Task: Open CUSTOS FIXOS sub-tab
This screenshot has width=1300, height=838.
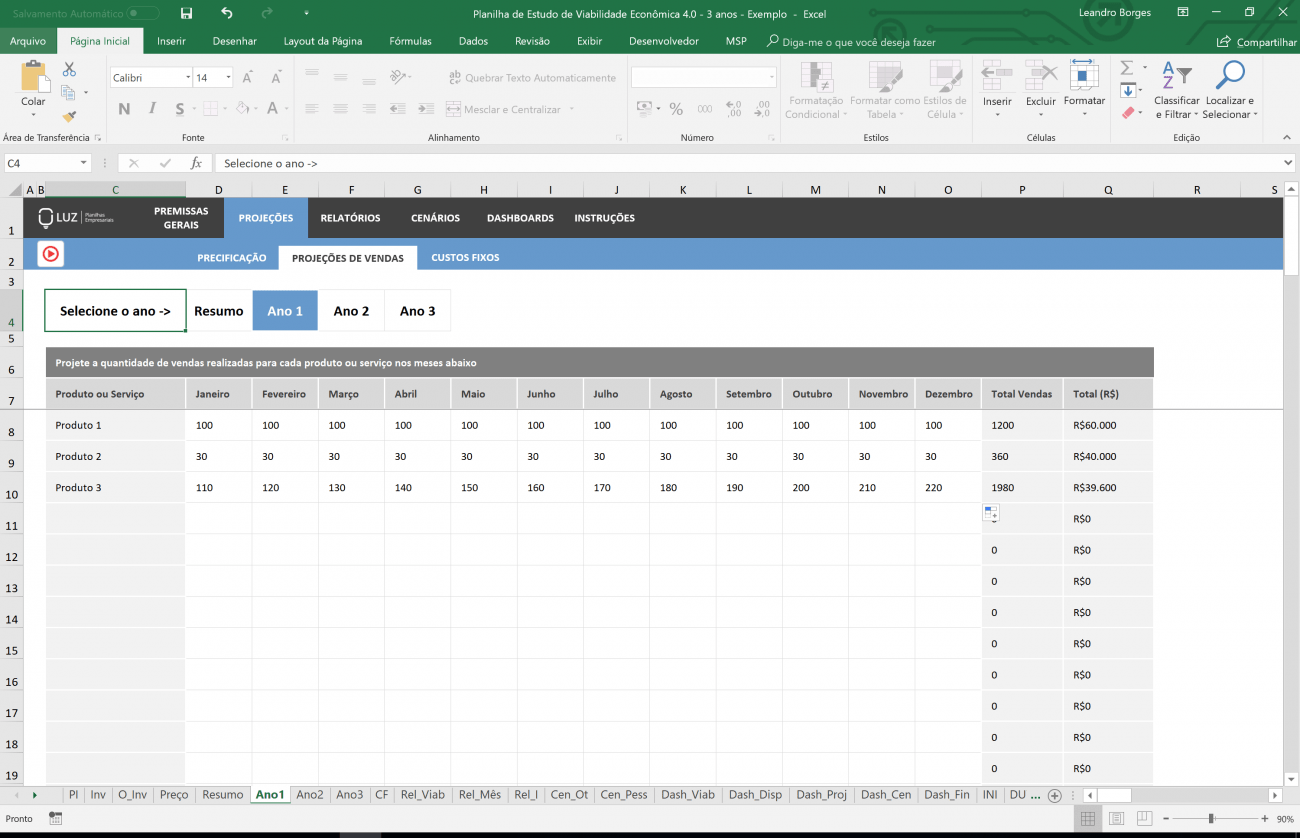Action: click(465, 258)
